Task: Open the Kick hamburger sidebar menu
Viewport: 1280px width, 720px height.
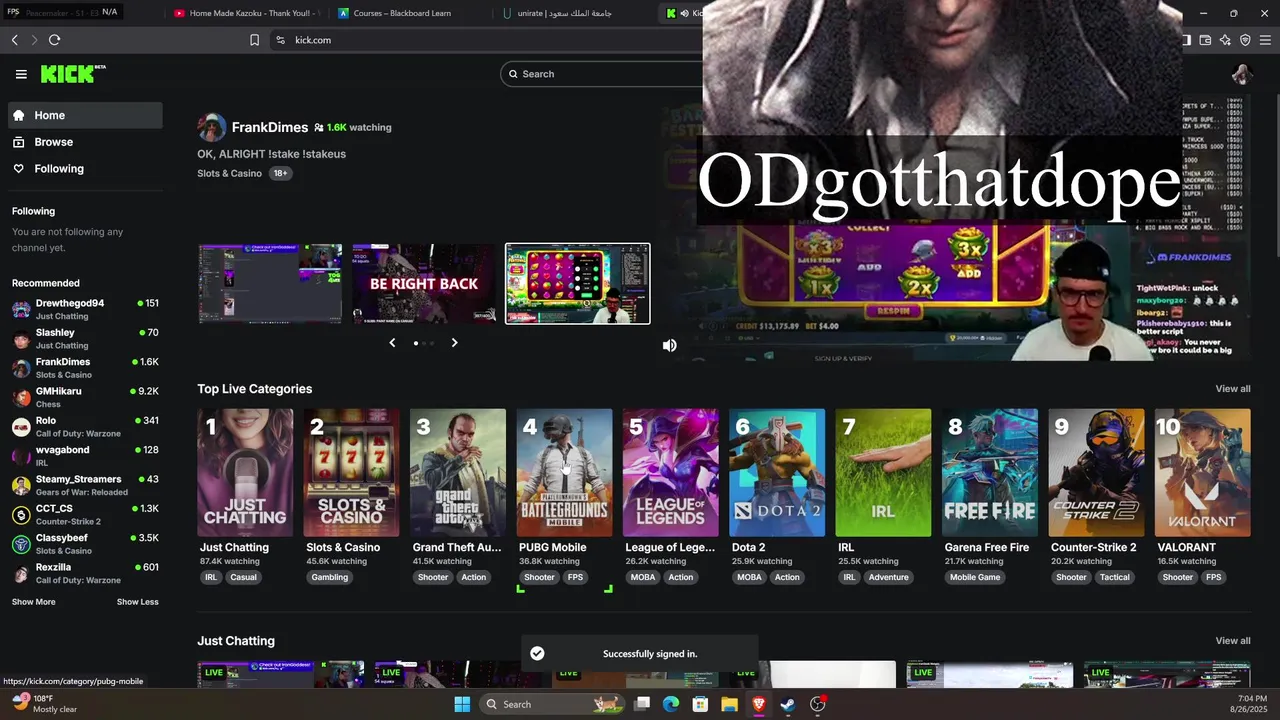Action: tap(21, 74)
